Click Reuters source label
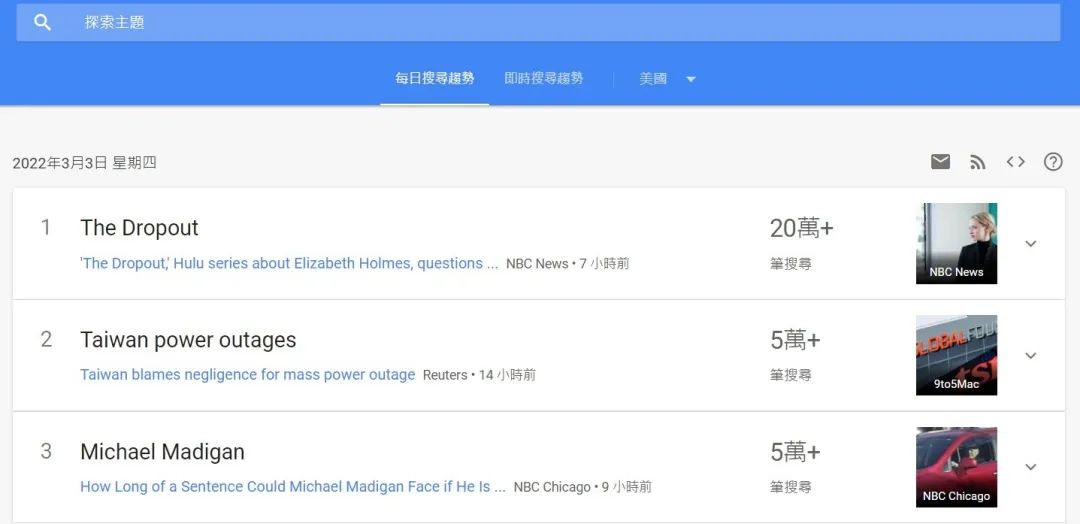The width and height of the screenshot is (1080, 524). tap(445, 375)
